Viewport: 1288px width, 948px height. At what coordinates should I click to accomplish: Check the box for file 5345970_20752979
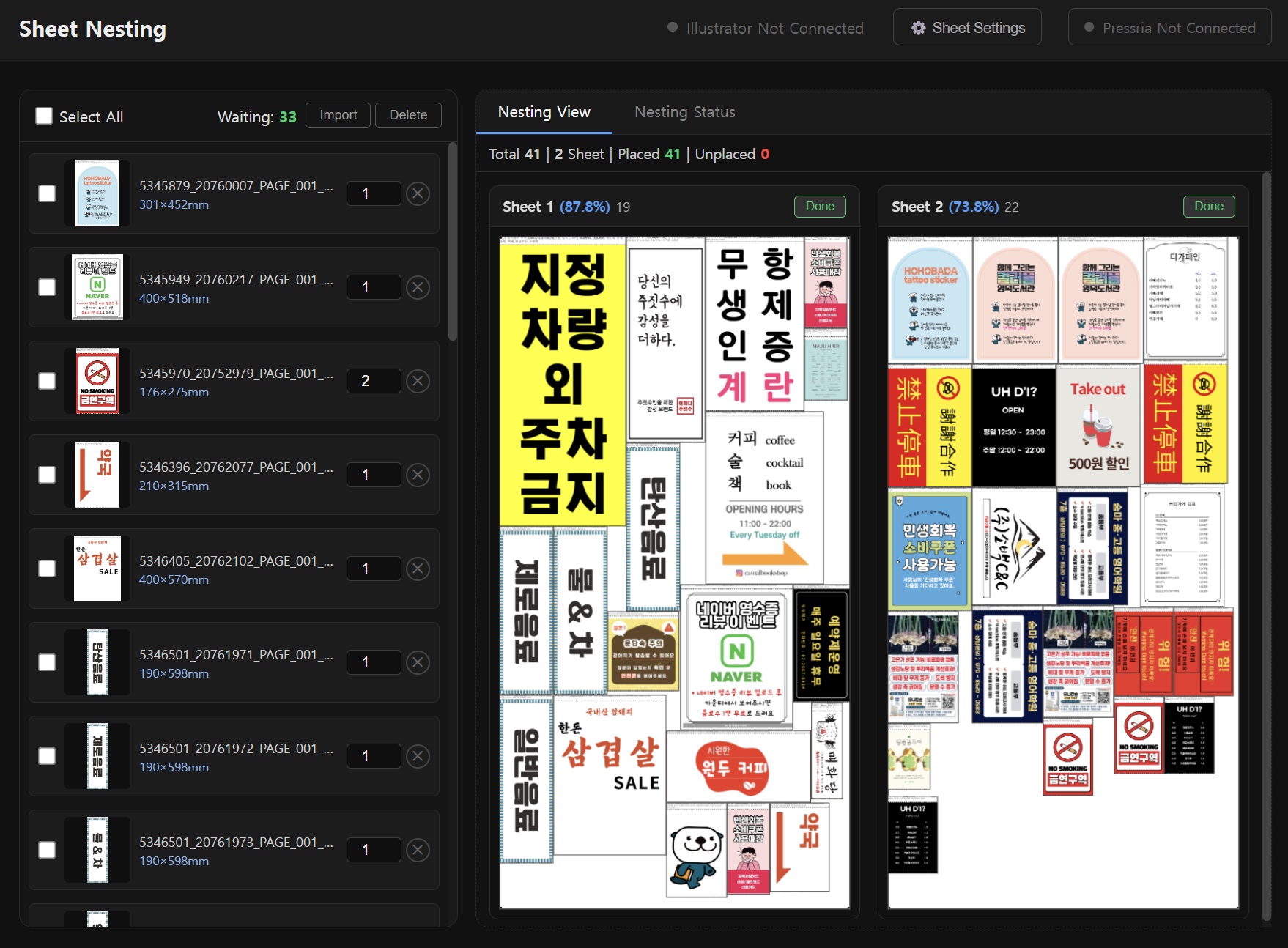(47, 381)
